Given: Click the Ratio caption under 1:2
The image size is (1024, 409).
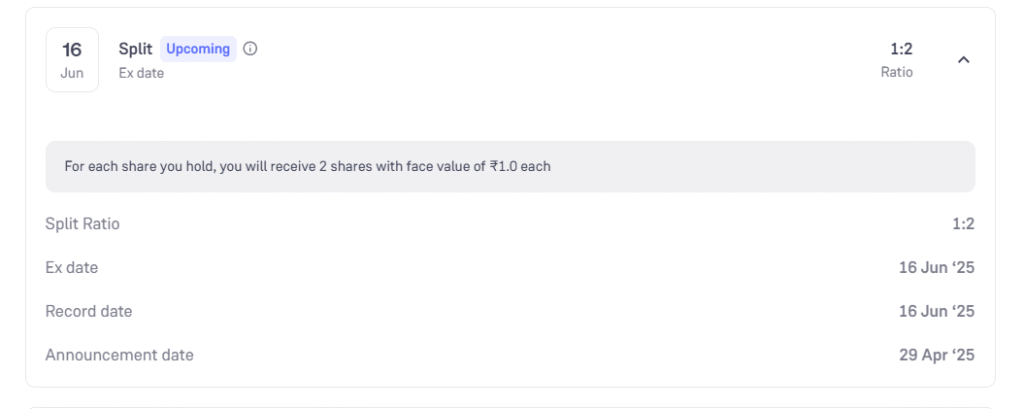Looking at the screenshot, I should click(x=897, y=73).
